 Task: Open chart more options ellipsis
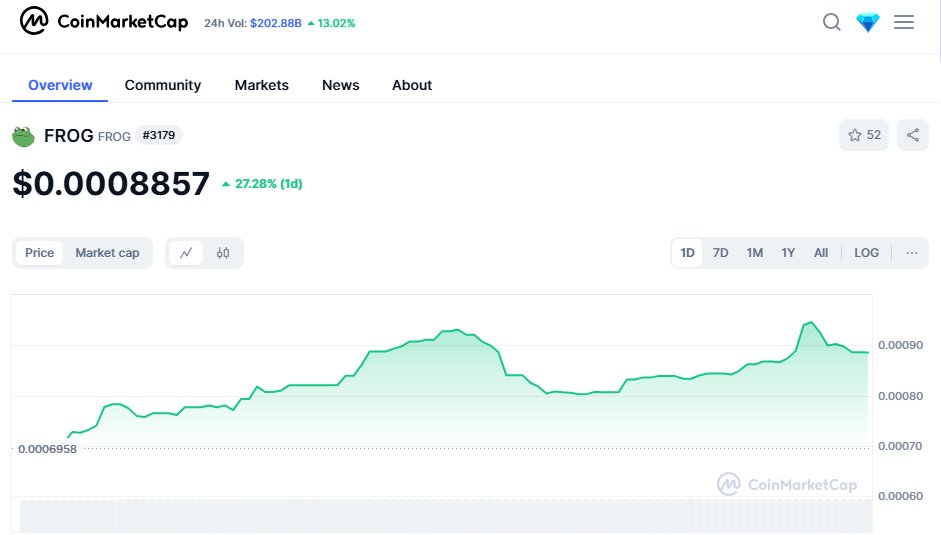pyautogui.click(x=912, y=253)
